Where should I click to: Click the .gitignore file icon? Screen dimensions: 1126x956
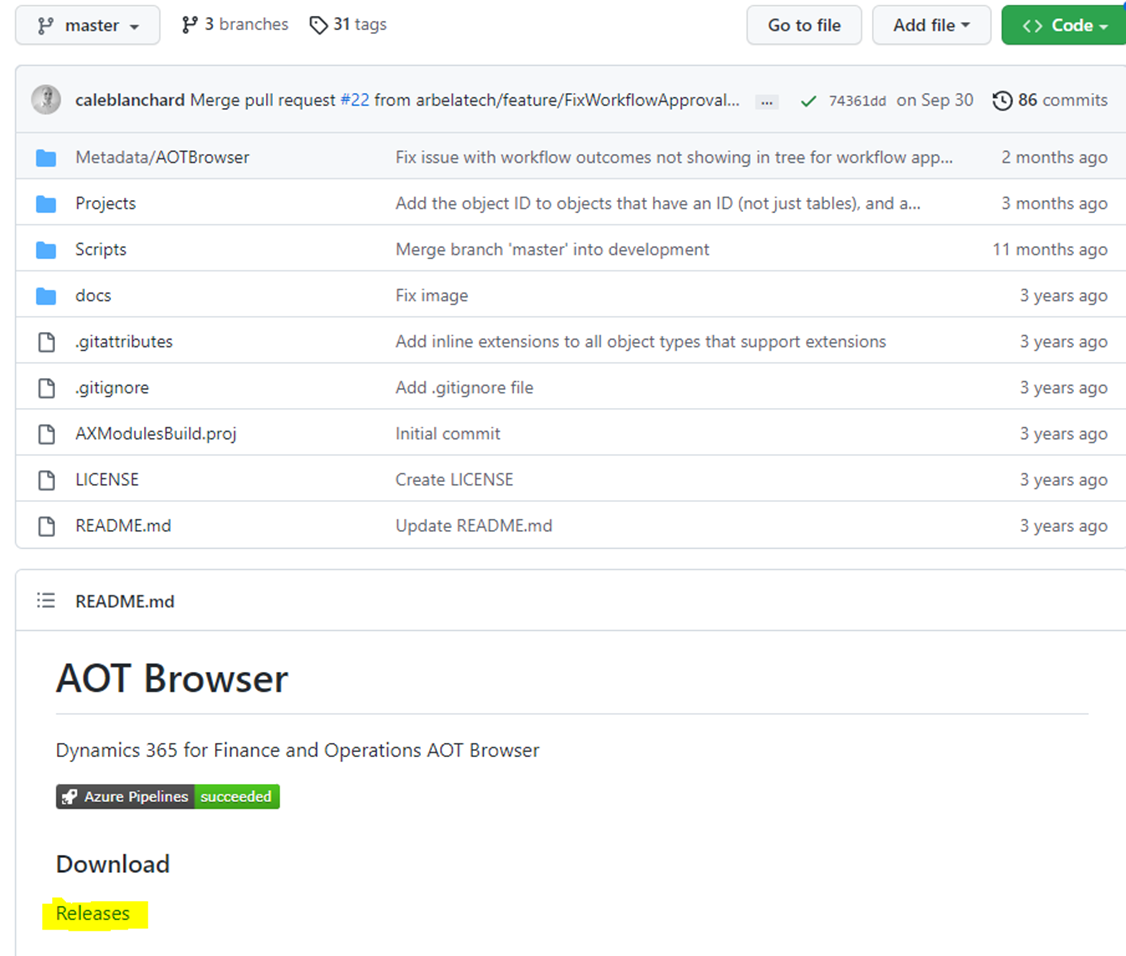point(47,388)
